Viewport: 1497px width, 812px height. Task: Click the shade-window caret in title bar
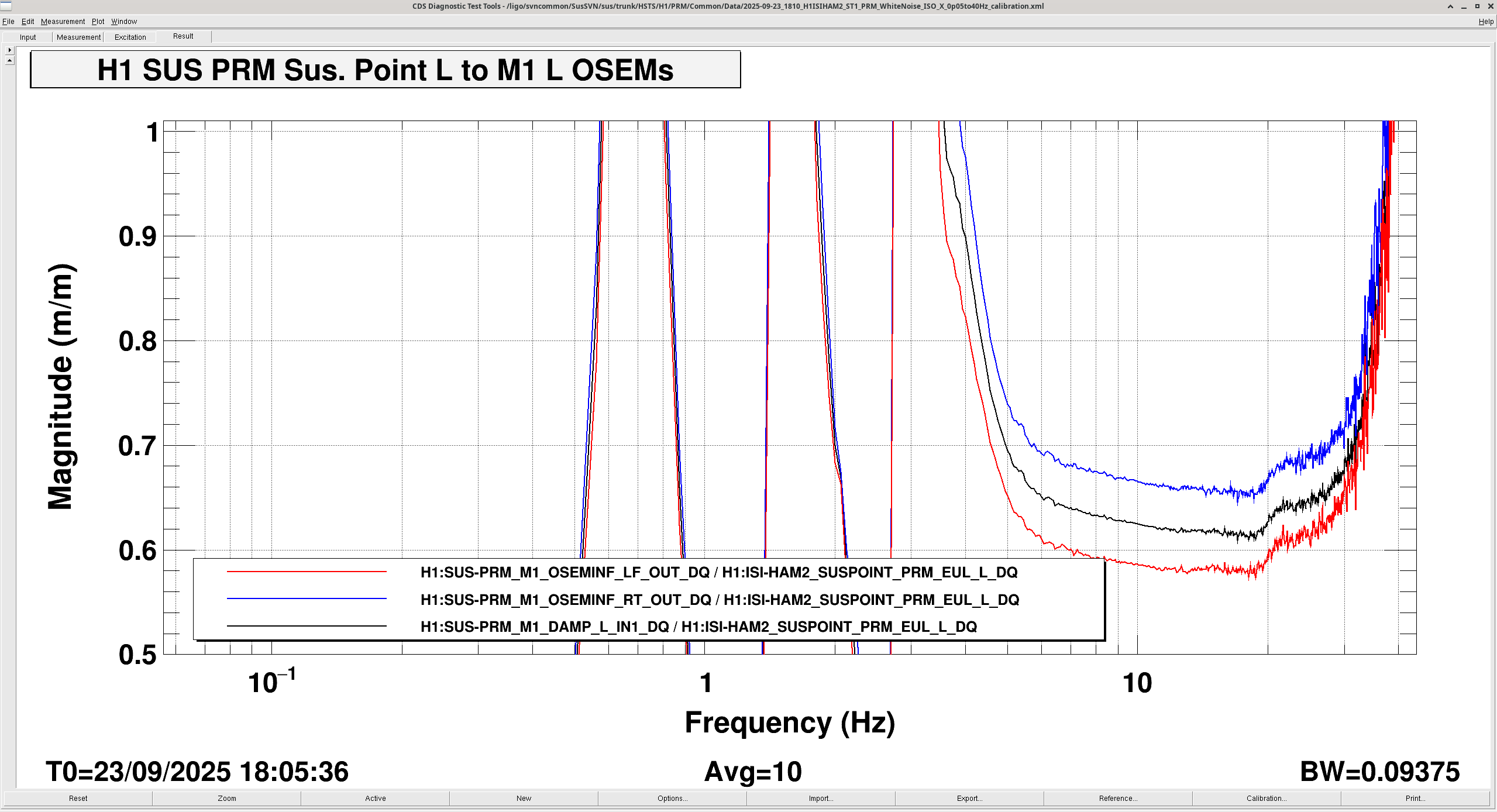pyautogui.click(x=1450, y=6)
